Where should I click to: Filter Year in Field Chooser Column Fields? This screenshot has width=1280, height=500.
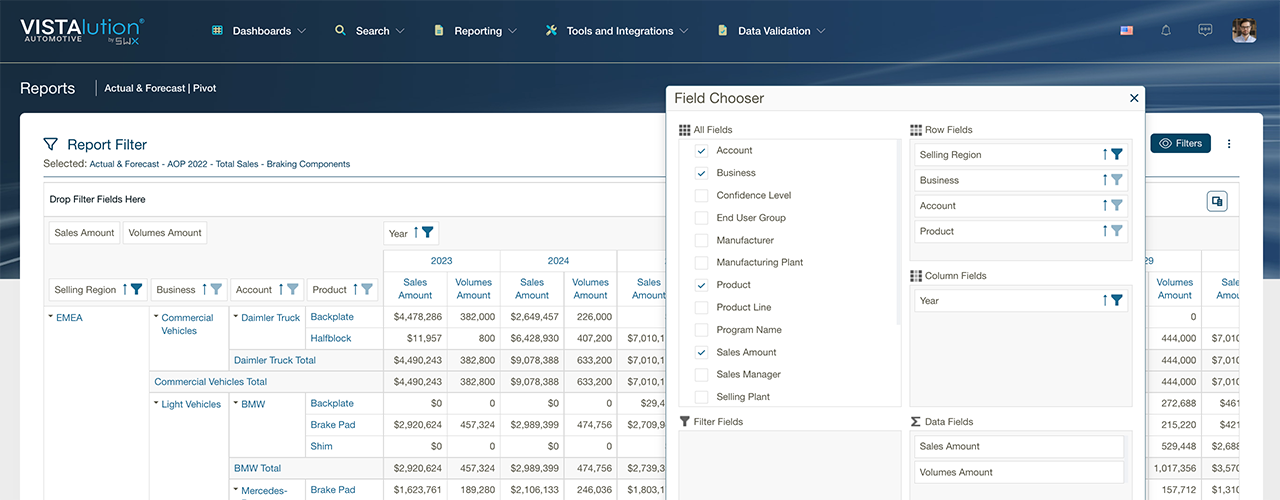1117,300
